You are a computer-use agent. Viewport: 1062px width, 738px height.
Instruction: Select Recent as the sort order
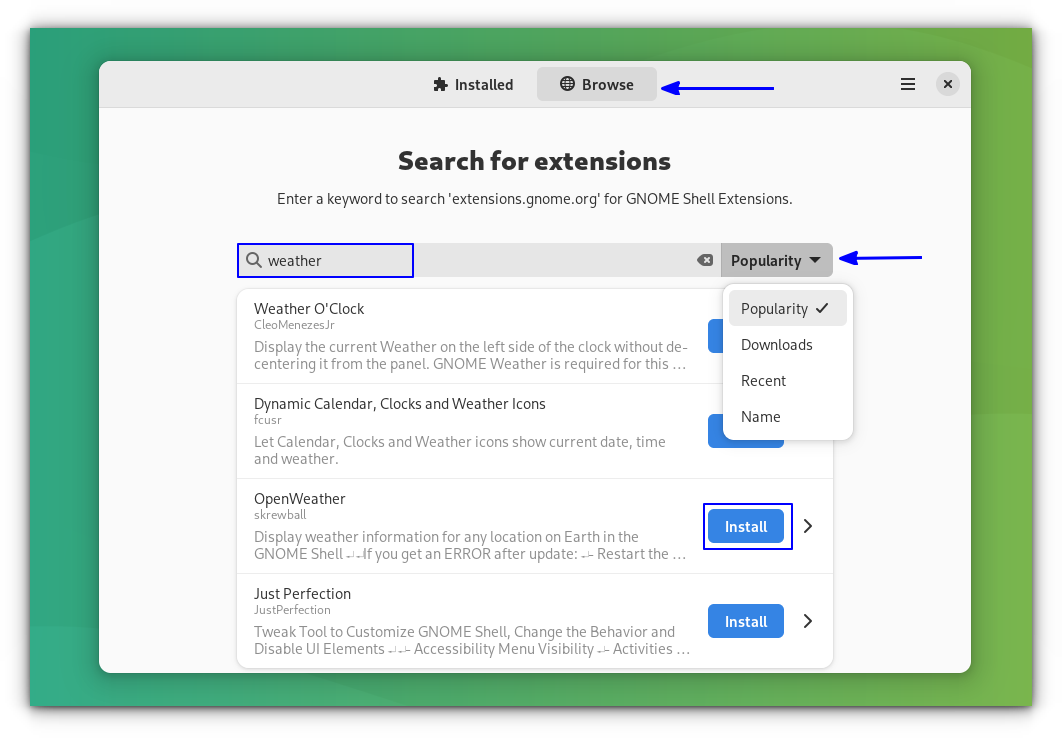coord(763,380)
